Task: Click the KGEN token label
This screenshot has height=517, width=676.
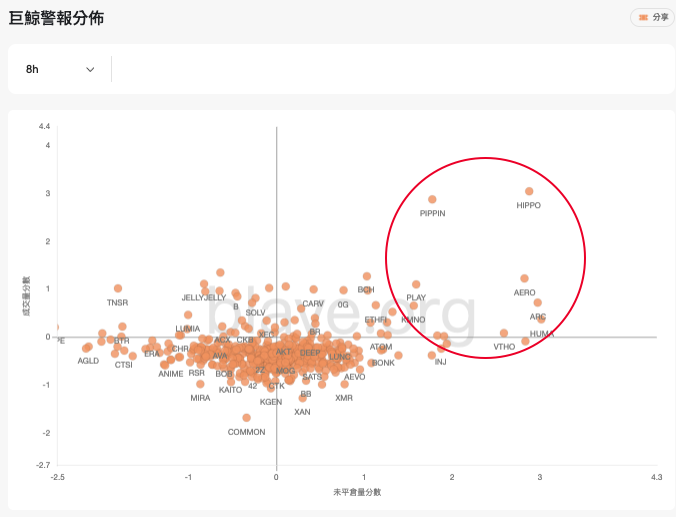Action: click(271, 402)
